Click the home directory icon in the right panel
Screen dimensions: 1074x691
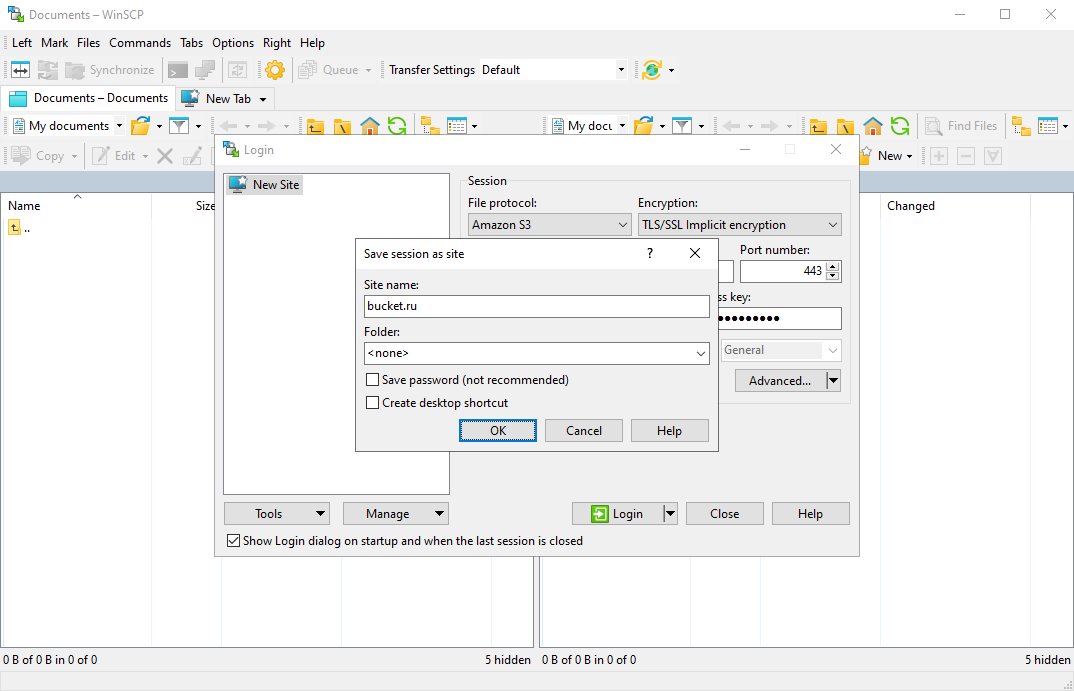coord(873,126)
